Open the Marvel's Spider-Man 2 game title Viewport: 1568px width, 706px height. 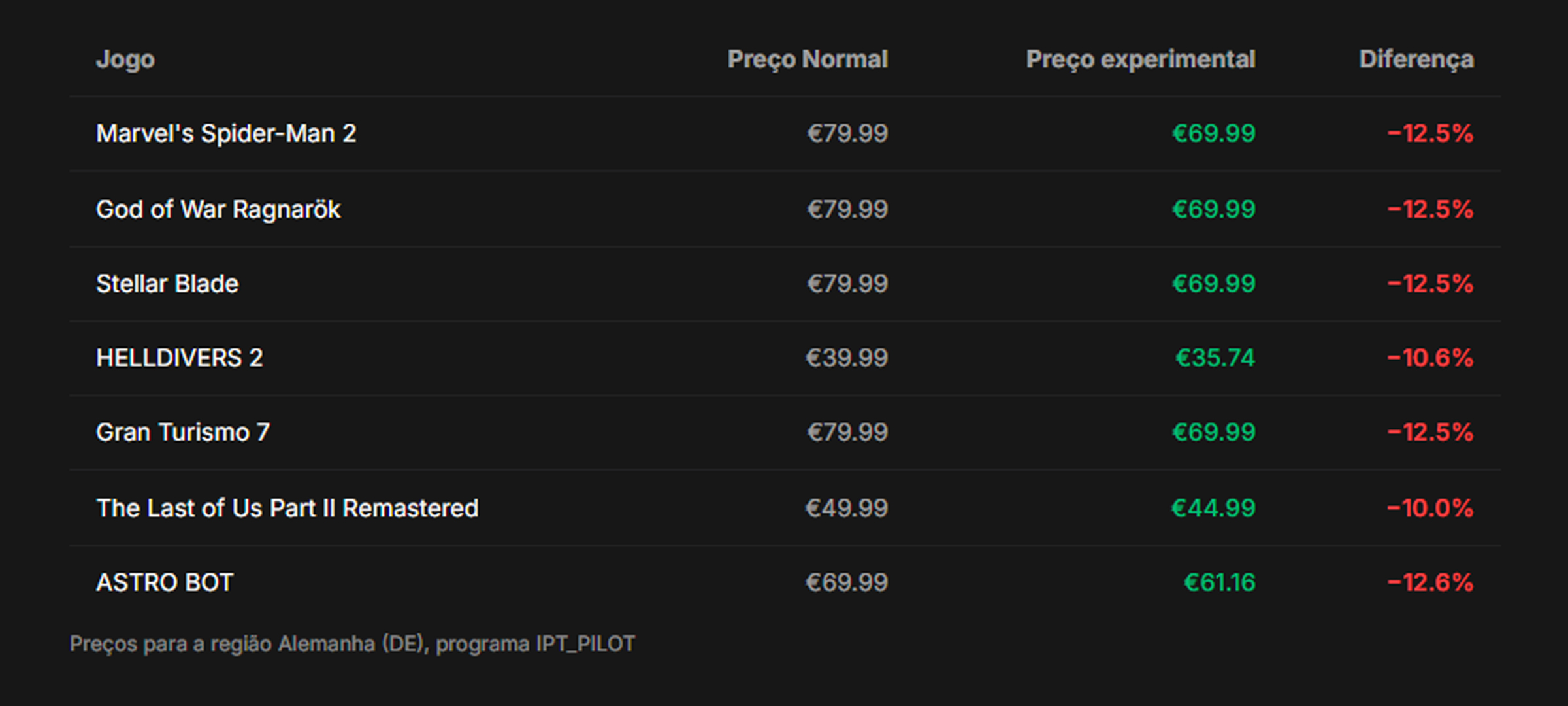tap(226, 134)
